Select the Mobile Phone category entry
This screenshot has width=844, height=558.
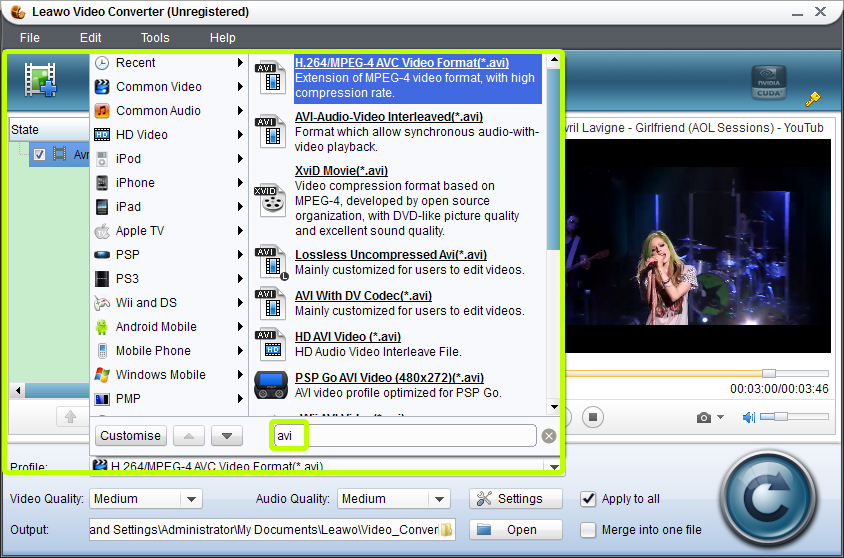[x=169, y=351]
